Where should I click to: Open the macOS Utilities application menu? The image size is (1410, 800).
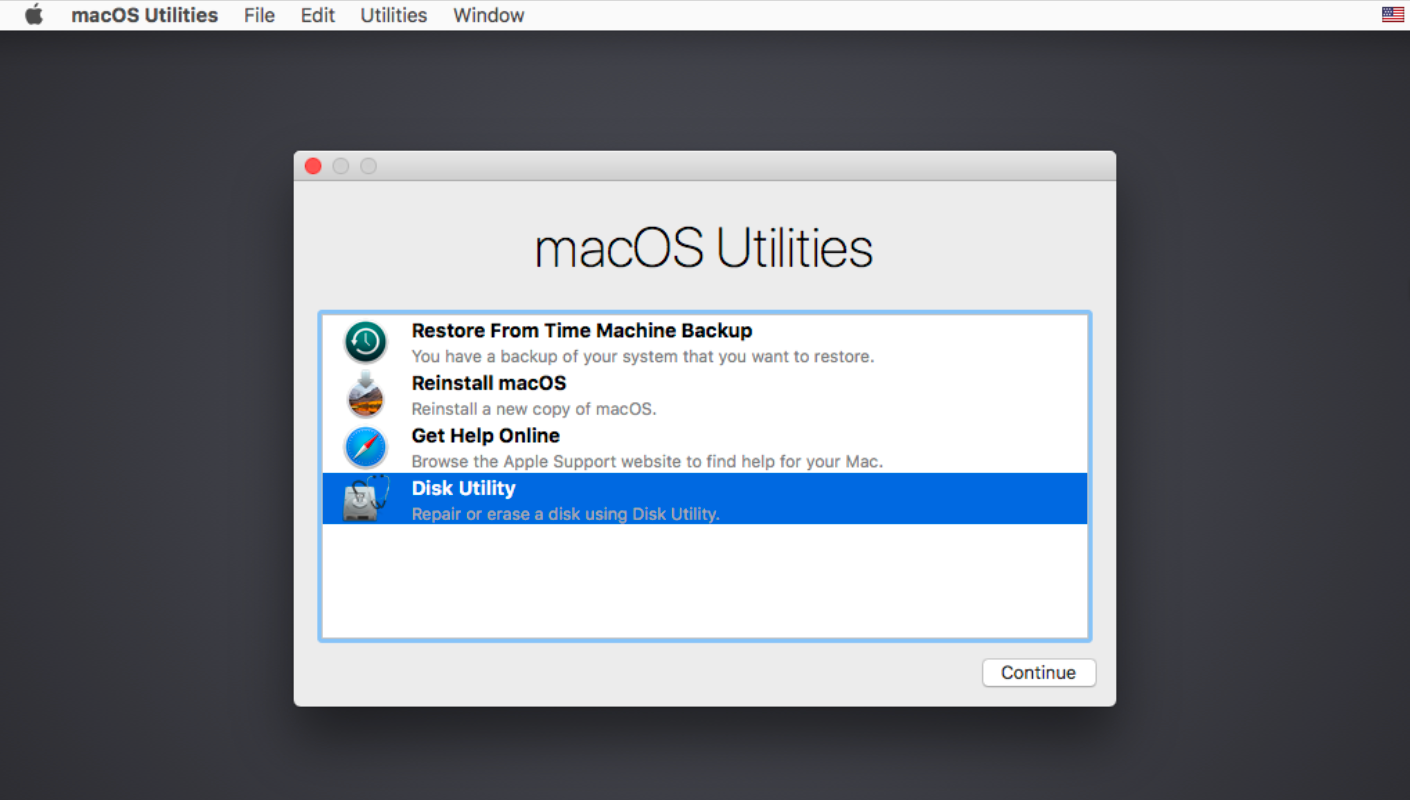pos(145,15)
